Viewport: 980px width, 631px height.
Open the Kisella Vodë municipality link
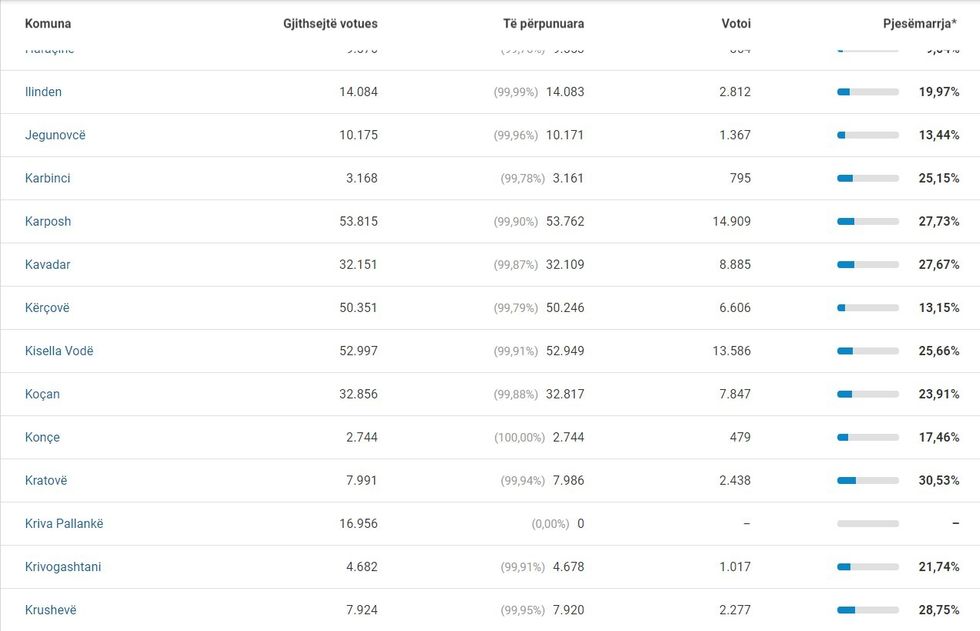tap(59, 351)
